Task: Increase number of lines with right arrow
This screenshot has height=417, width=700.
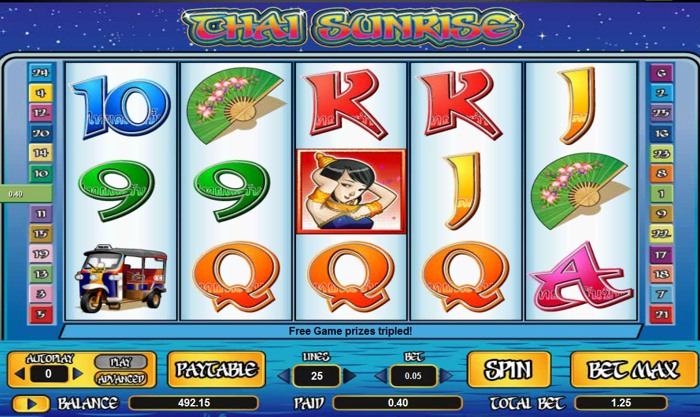Action: [x=349, y=376]
